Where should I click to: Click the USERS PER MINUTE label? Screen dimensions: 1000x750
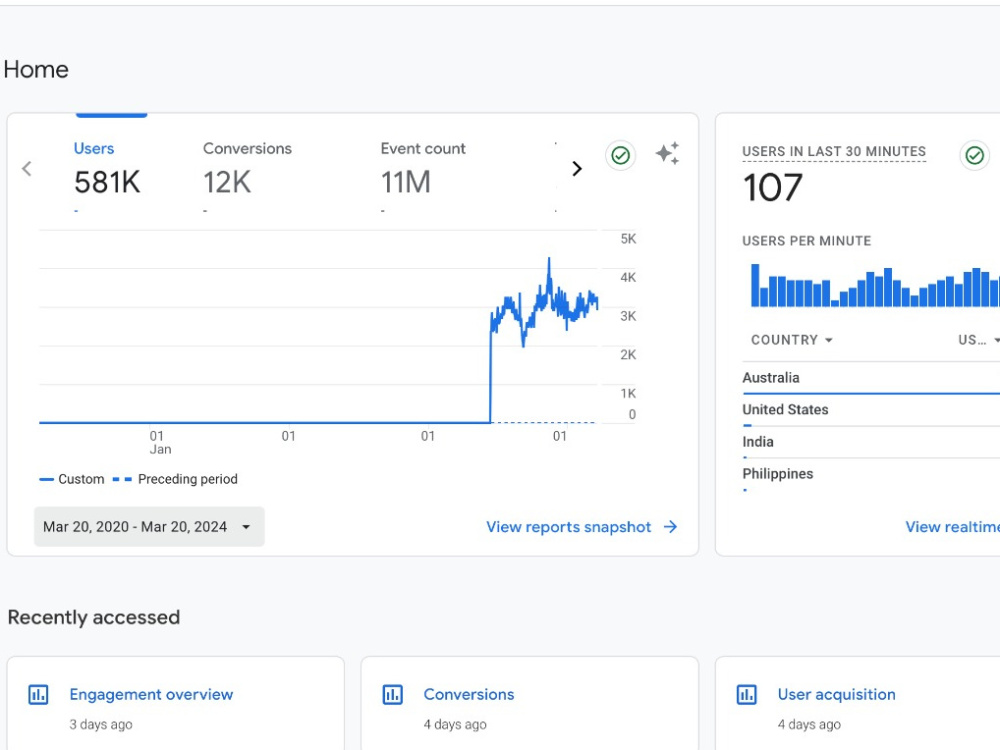806,241
